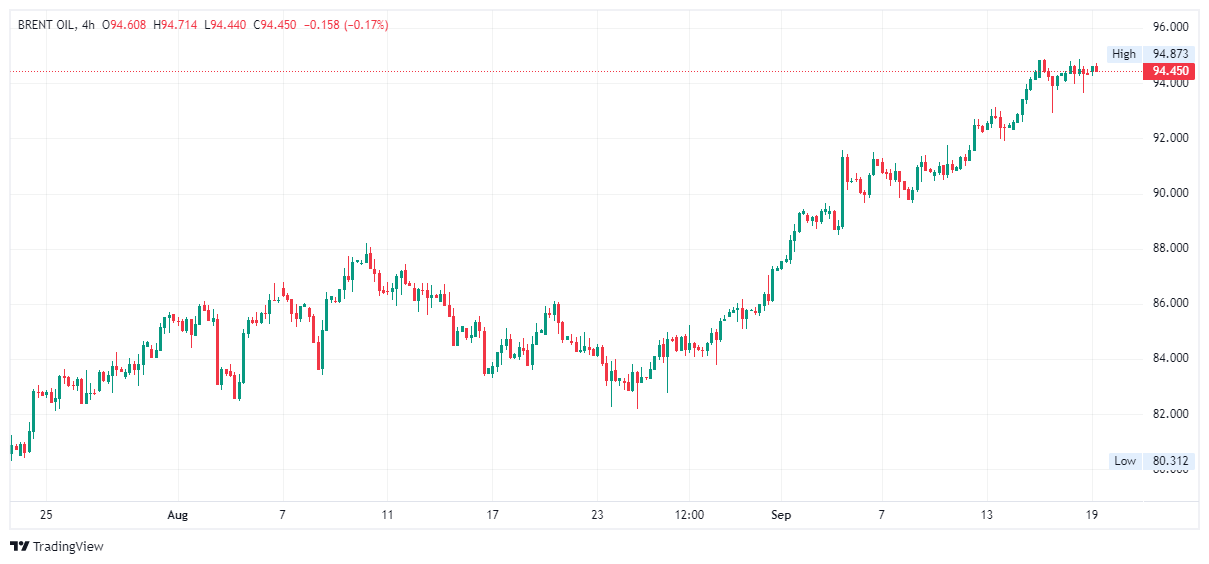This screenshot has height=564, width=1209.
Task: Click the 82.000 price axis label
Action: pyautogui.click(x=1170, y=414)
